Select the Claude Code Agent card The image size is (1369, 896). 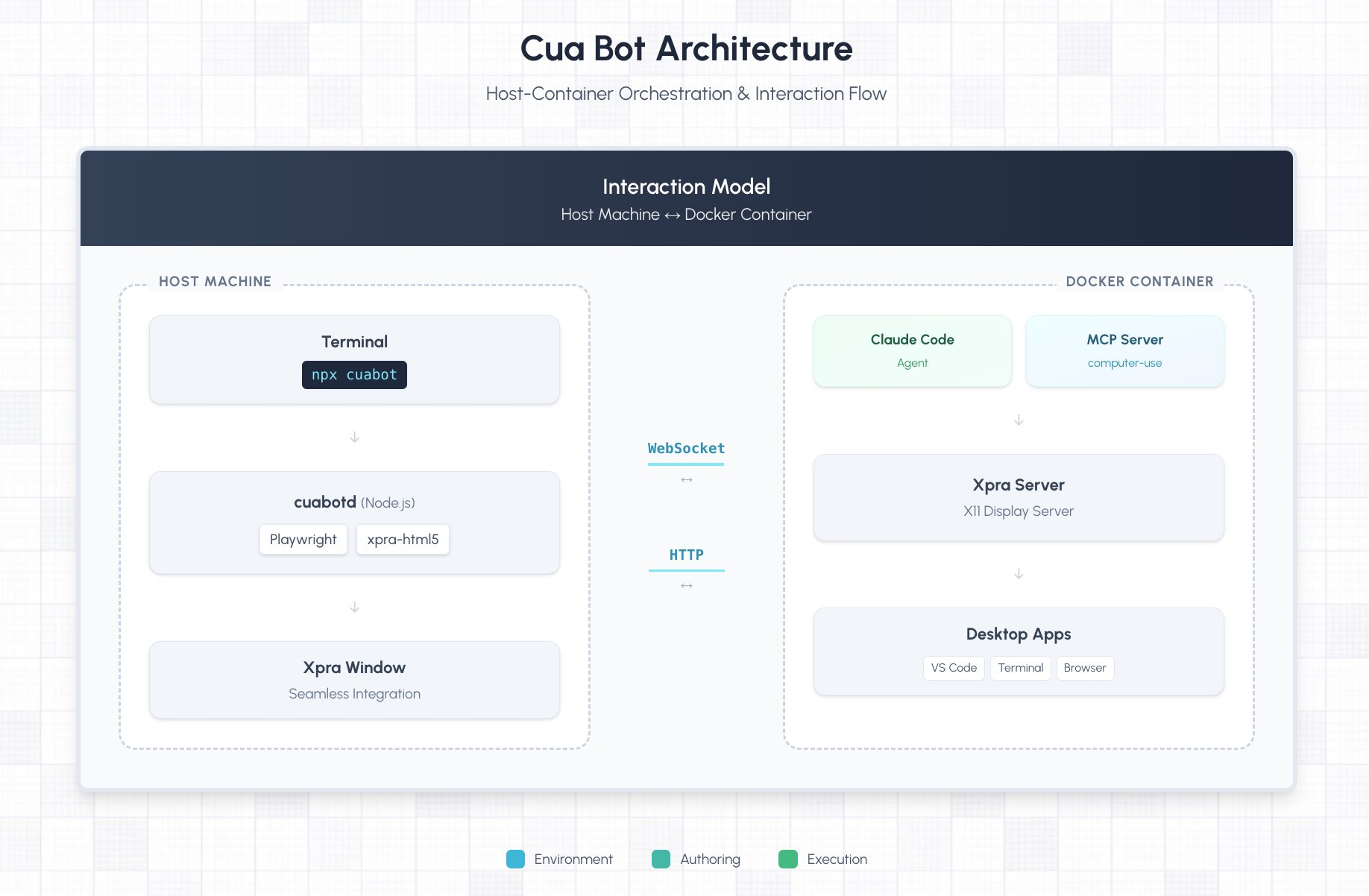pos(912,351)
